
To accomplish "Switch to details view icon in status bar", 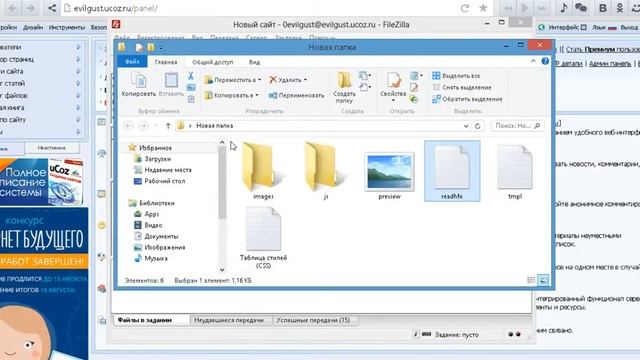I will coord(531,280).
